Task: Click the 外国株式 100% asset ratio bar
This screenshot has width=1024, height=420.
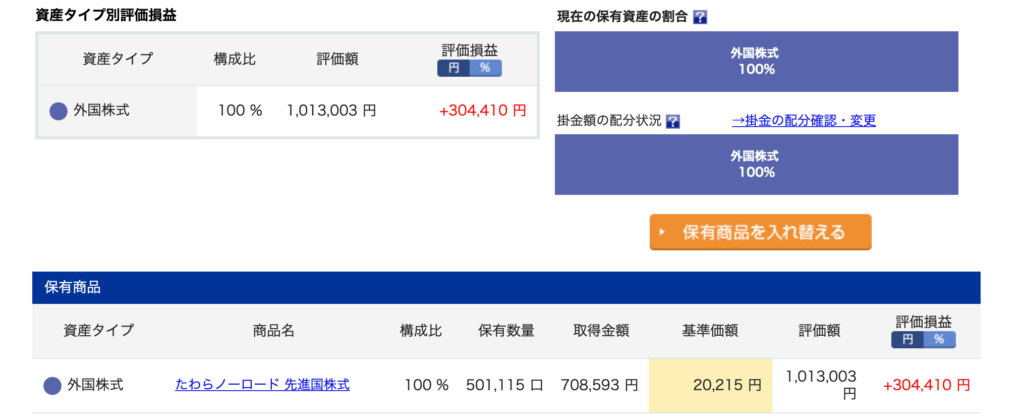Action: click(x=756, y=60)
